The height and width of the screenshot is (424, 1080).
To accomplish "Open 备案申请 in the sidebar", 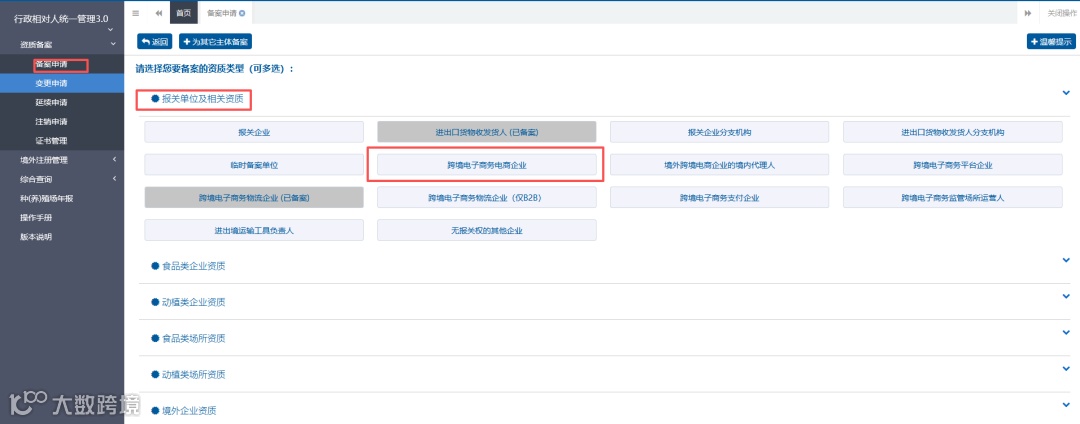I will point(62,65).
